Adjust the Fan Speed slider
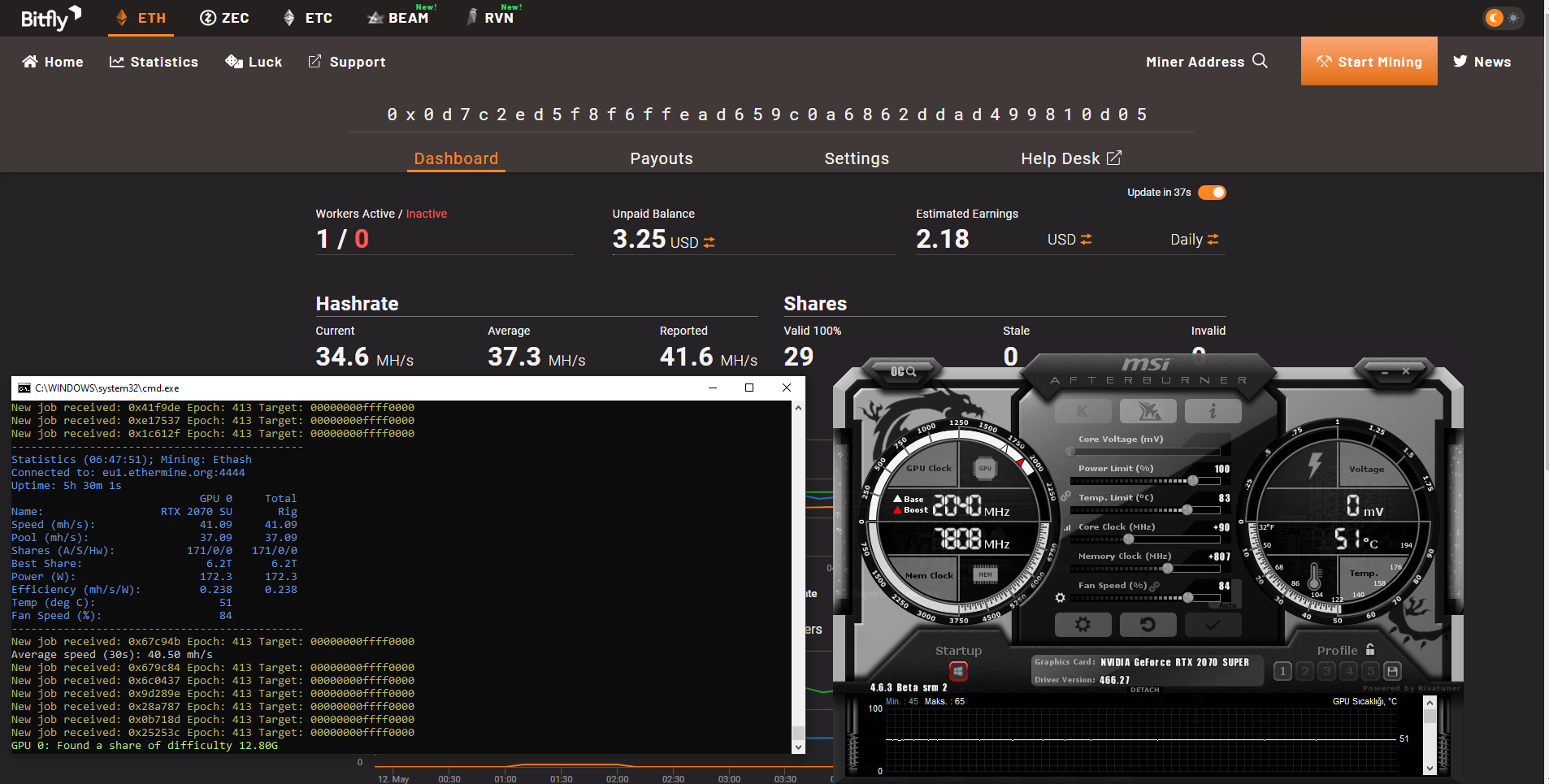The width and height of the screenshot is (1549, 784). (1145, 598)
